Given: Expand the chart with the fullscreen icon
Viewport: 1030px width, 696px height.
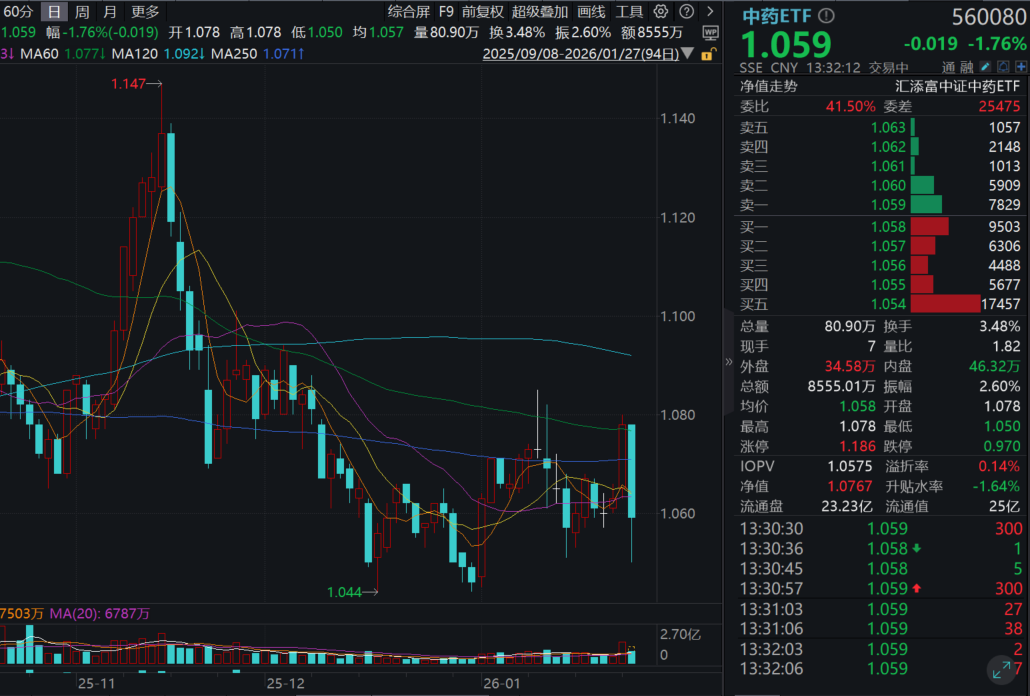Looking at the screenshot, I should [1003, 671].
